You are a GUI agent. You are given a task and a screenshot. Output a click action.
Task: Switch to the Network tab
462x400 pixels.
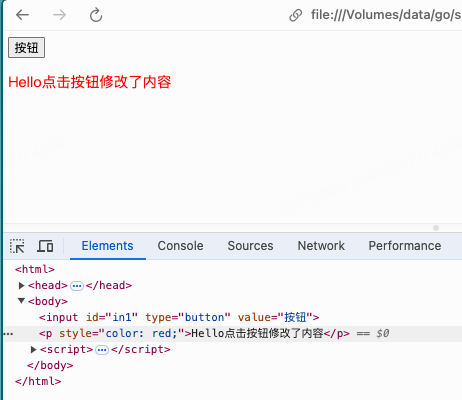coord(321,246)
